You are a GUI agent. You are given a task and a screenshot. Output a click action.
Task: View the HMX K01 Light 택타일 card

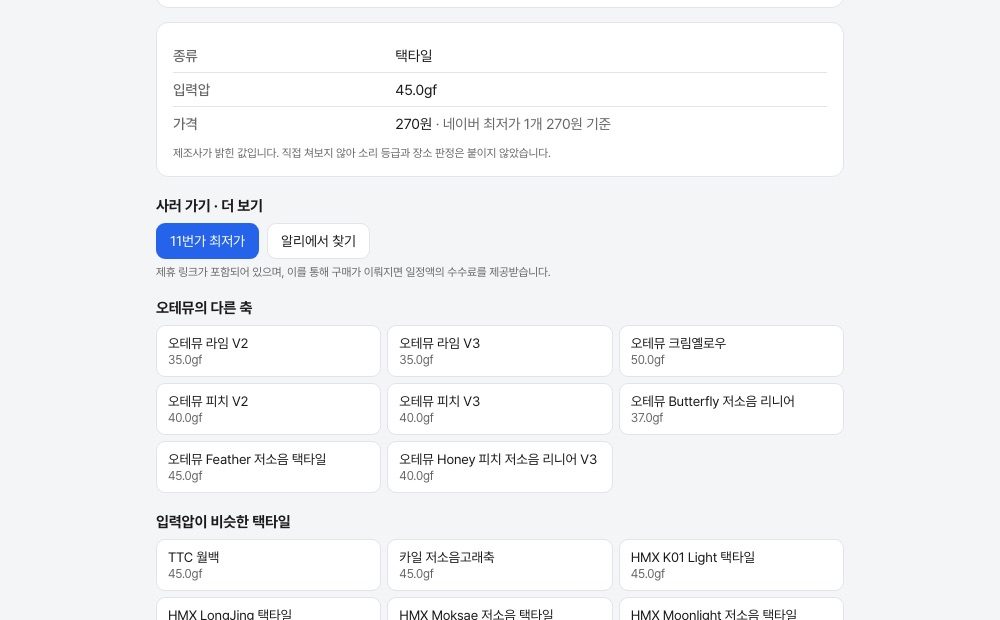point(732,565)
